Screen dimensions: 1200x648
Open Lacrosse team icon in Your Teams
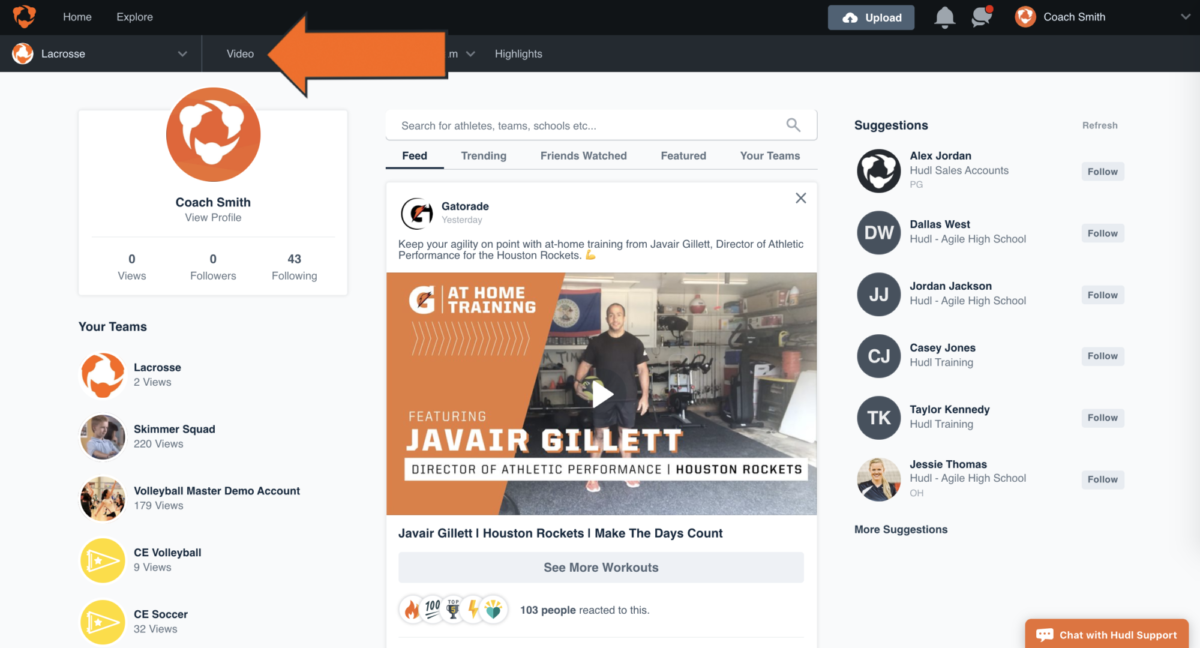(102, 375)
